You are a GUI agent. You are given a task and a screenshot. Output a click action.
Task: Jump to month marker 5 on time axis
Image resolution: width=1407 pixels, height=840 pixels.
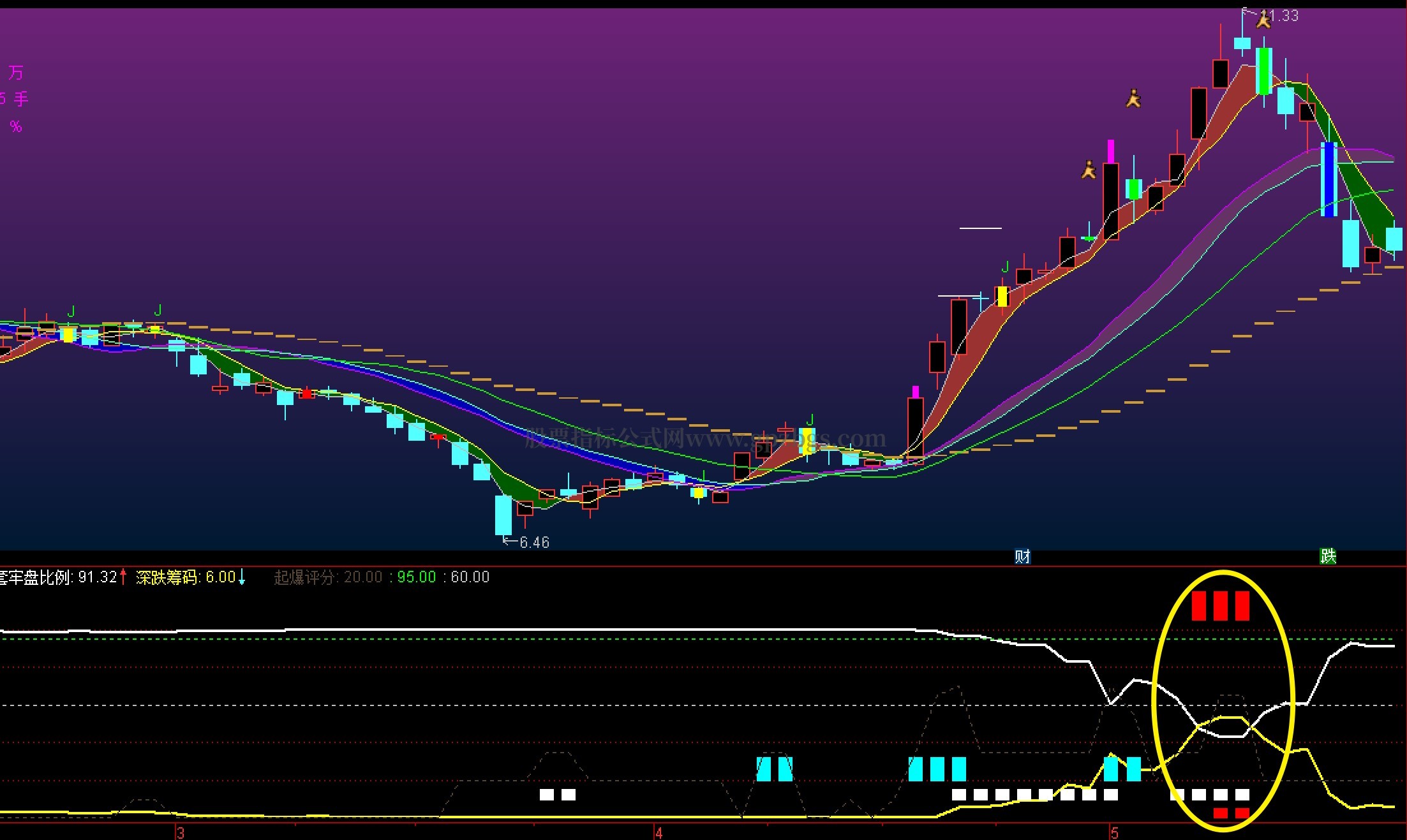[1115, 833]
